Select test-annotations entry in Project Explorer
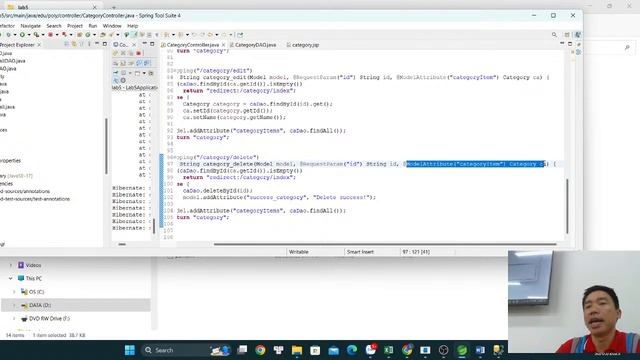 35,199
